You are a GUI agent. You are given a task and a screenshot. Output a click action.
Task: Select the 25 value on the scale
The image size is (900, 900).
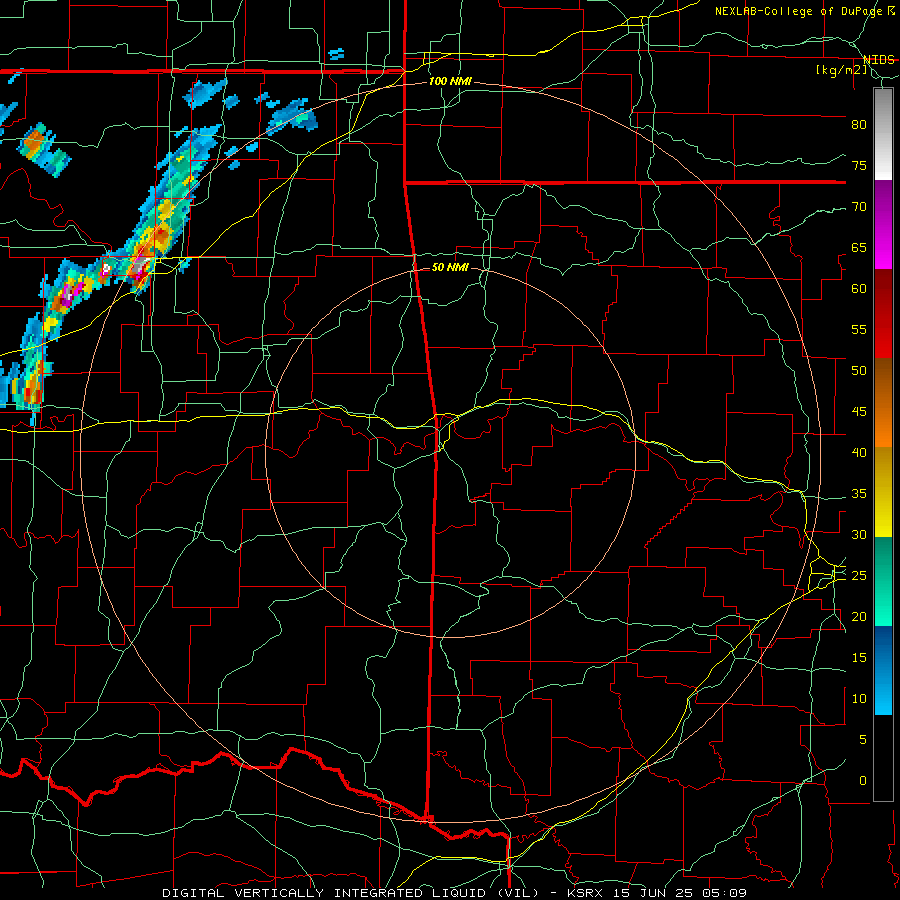click(859, 575)
